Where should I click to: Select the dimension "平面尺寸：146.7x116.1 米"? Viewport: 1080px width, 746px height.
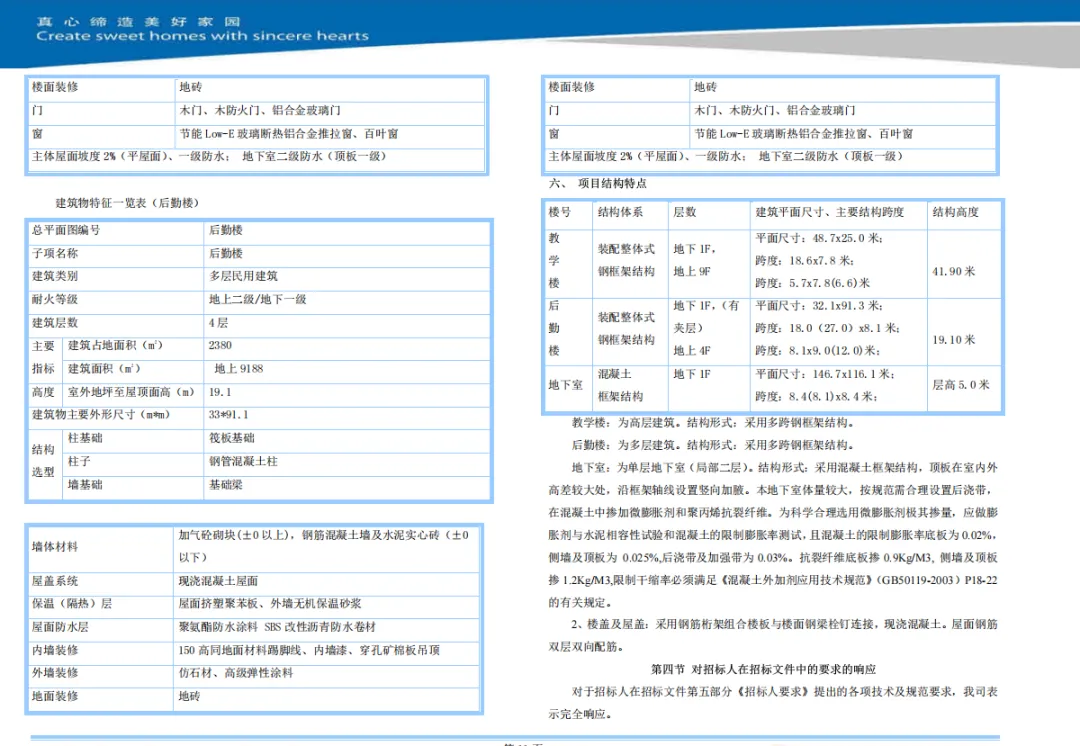coord(824,374)
